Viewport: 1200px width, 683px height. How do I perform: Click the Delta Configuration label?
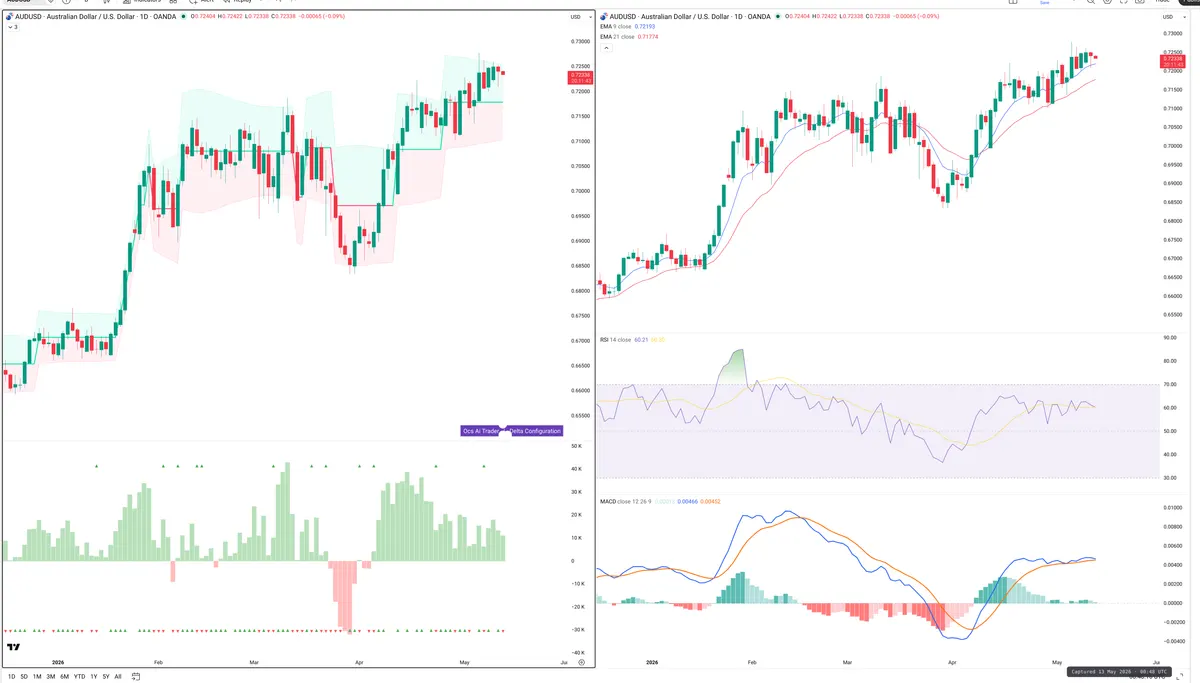pyautogui.click(x=537, y=431)
